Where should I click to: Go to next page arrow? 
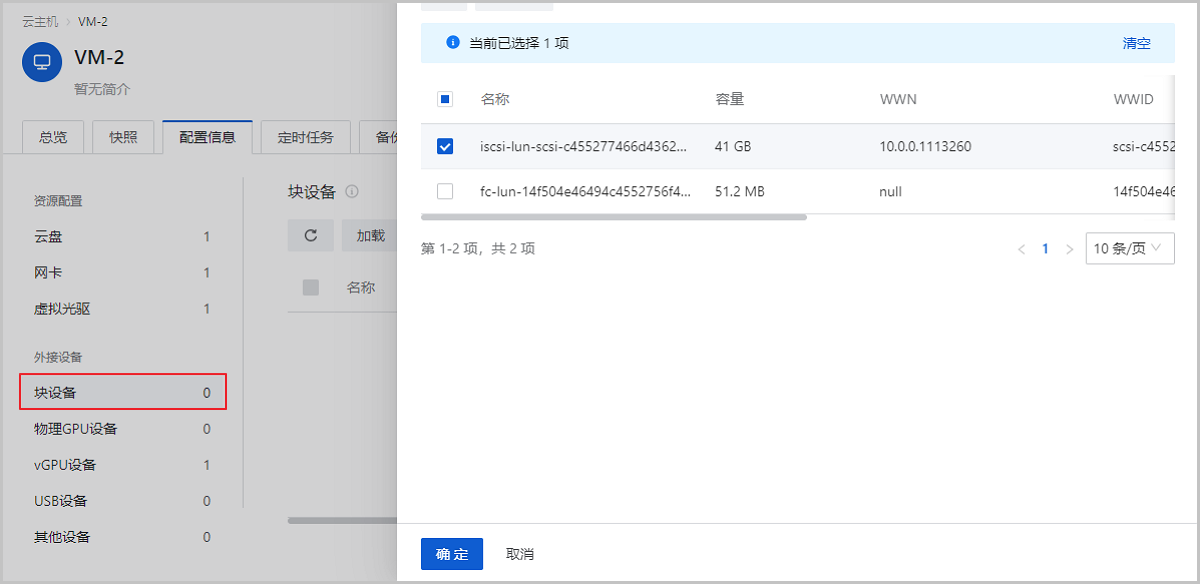1069,249
